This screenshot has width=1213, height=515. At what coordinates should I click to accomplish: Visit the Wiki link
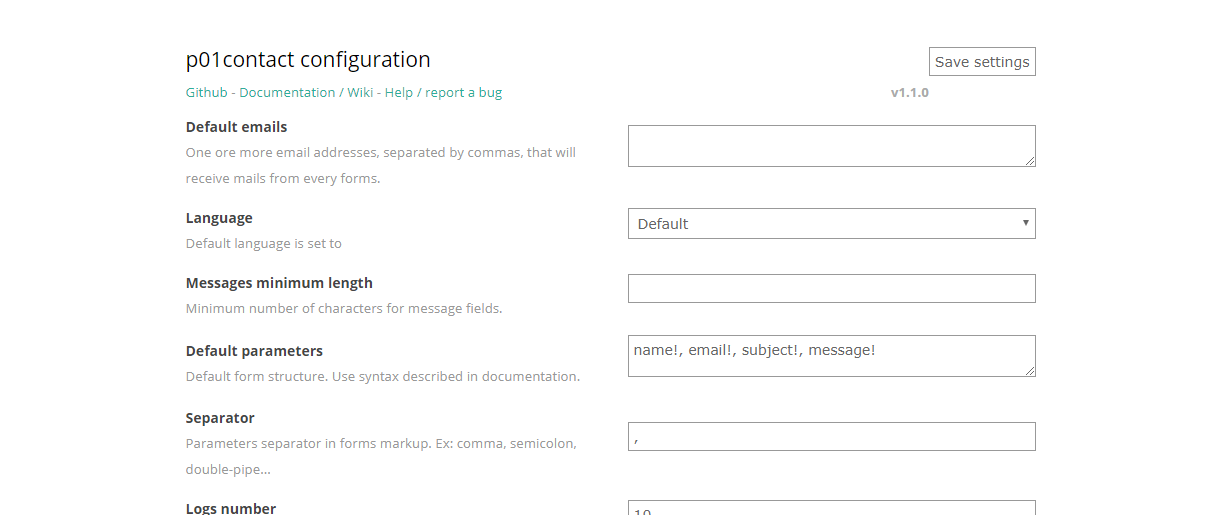tap(360, 93)
